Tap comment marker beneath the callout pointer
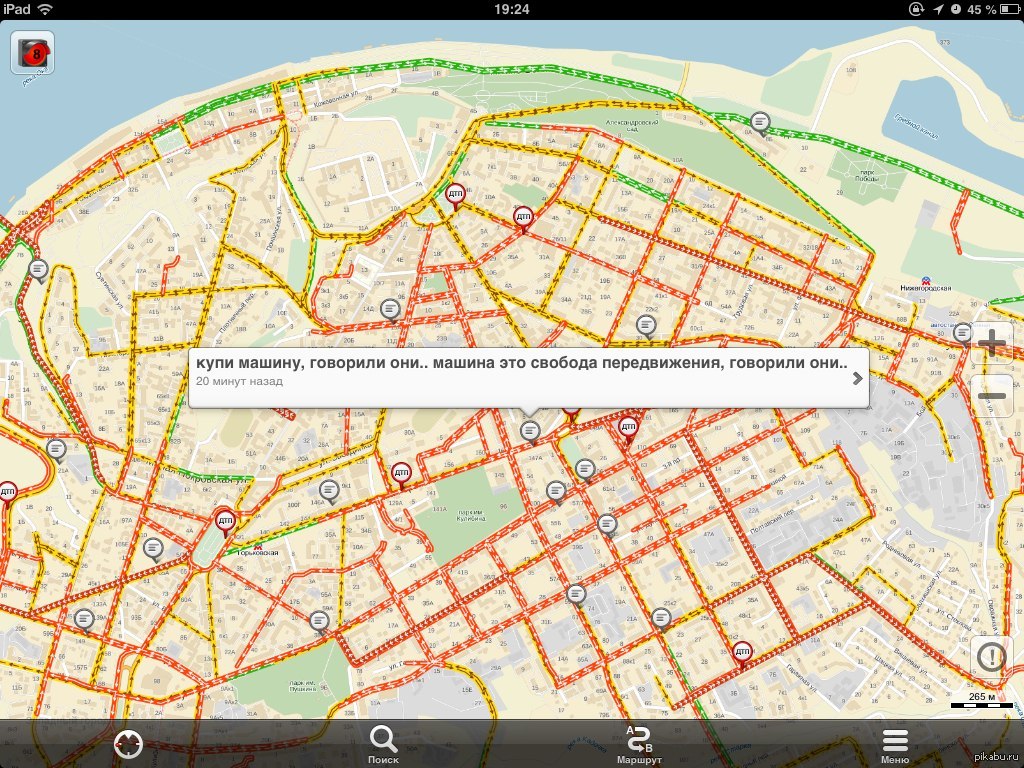Viewport: 1024px width, 768px height. click(x=530, y=430)
